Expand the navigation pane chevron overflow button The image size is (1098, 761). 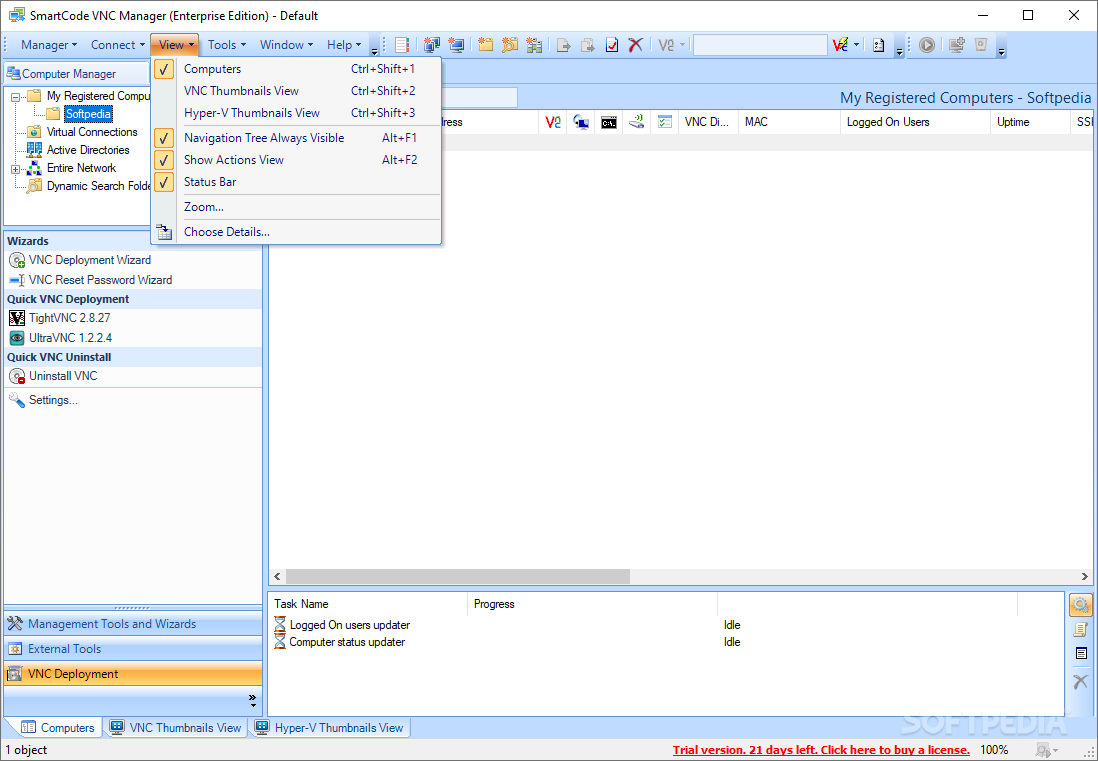[253, 701]
